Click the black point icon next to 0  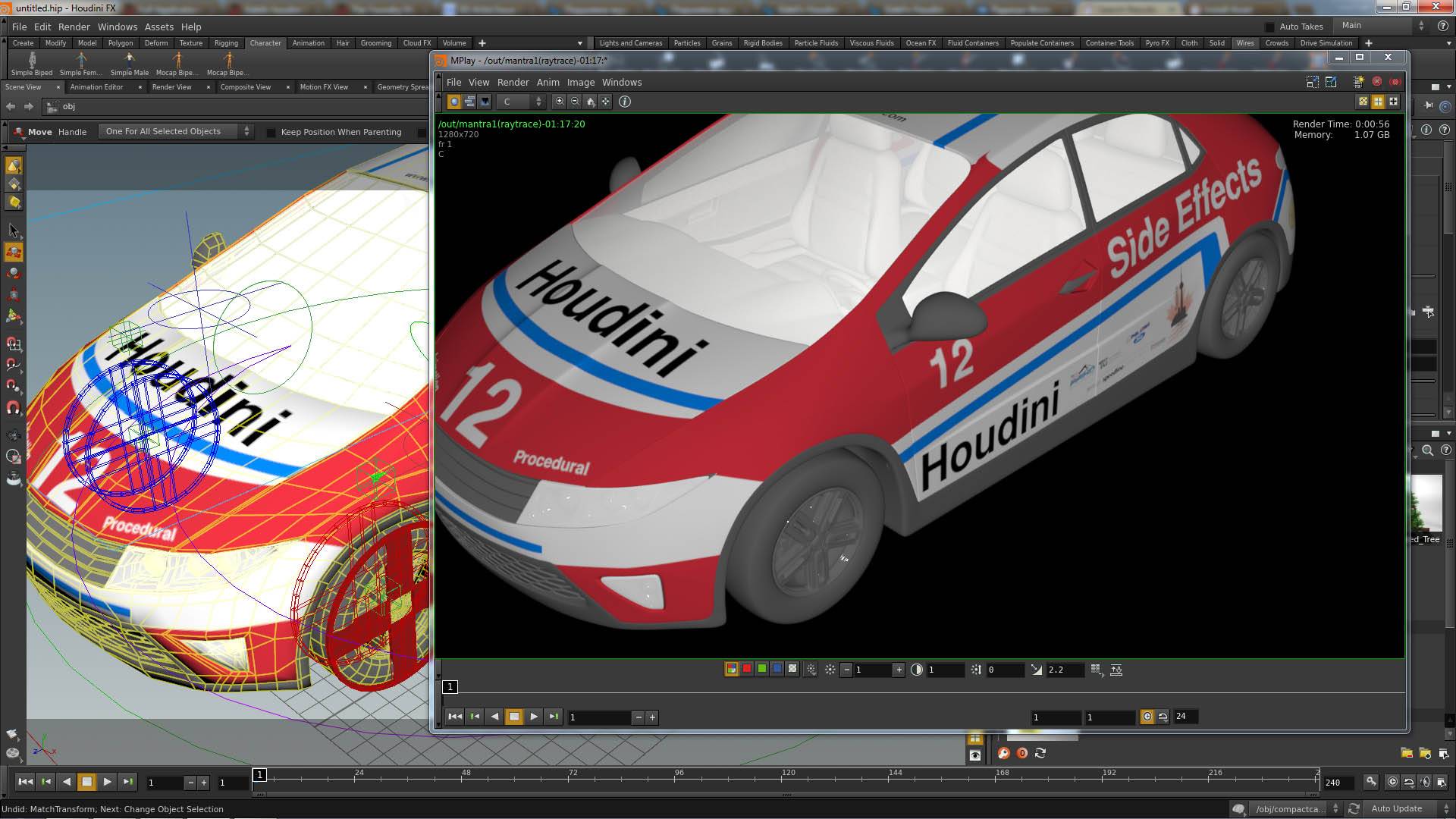(976, 670)
